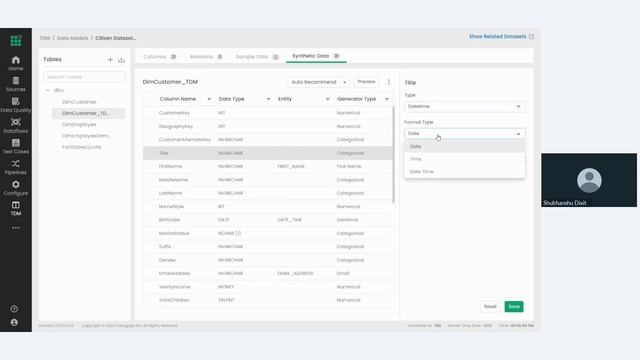Open the Column Name header filter arrow

209,99
